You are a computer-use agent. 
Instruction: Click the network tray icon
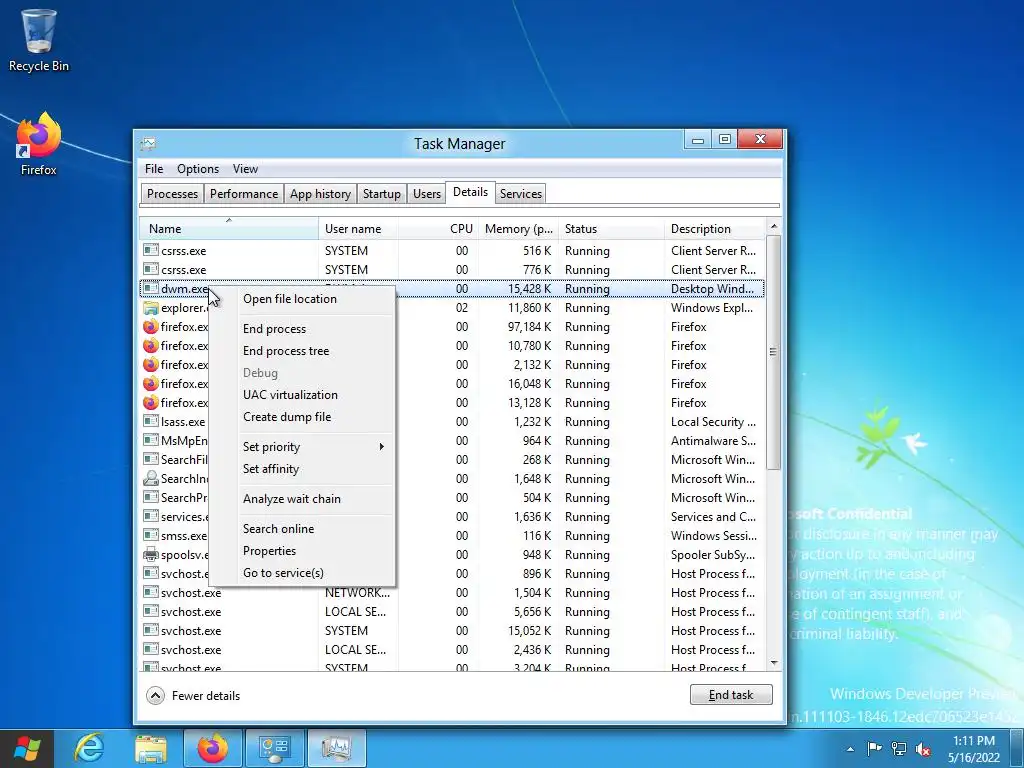tap(899, 749)
